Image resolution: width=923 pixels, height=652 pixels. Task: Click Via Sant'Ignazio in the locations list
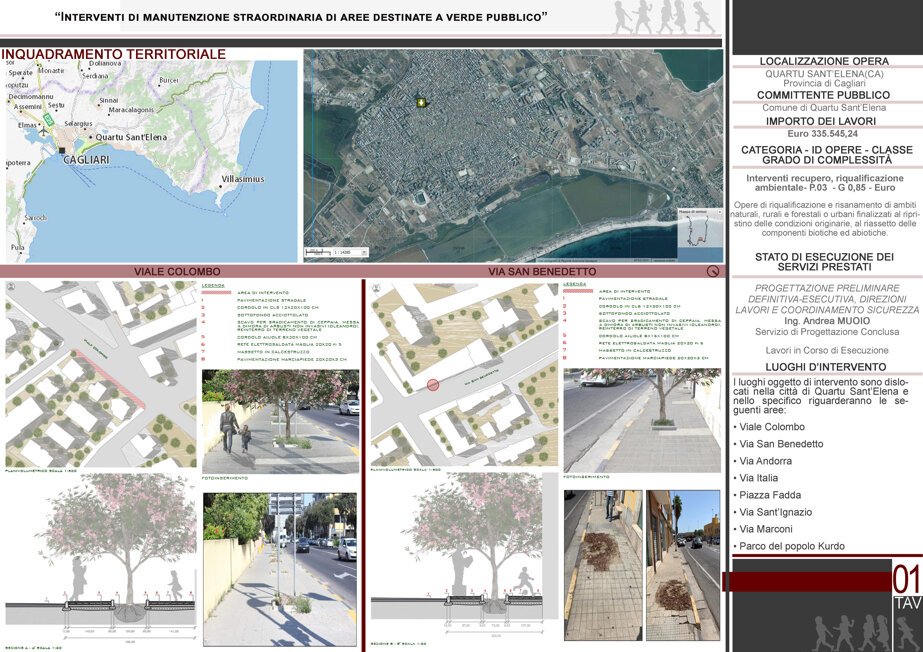pos(775,512)
